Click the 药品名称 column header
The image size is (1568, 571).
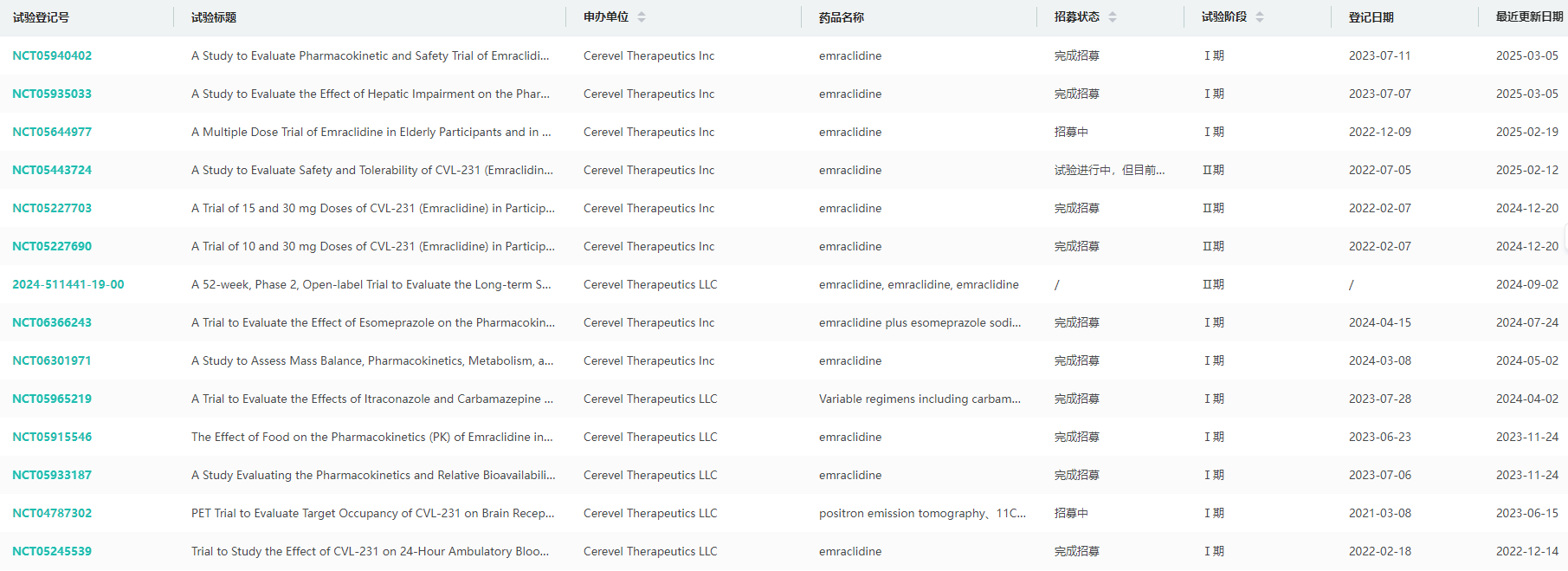pos(842,17)
